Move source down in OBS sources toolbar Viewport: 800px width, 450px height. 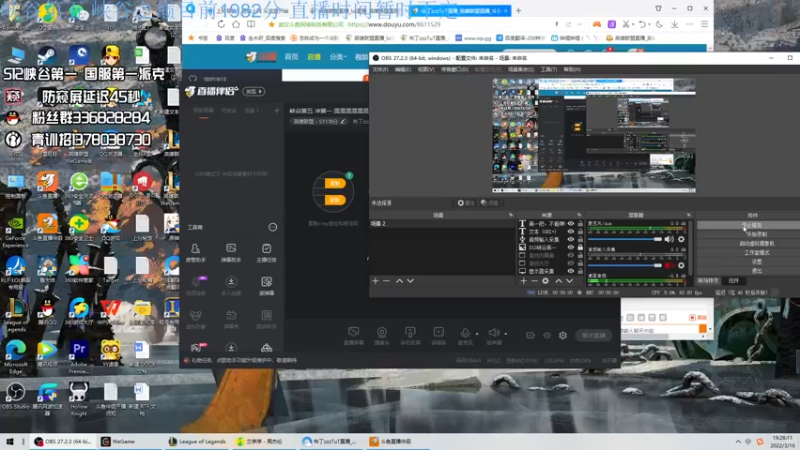click(569, 281)
